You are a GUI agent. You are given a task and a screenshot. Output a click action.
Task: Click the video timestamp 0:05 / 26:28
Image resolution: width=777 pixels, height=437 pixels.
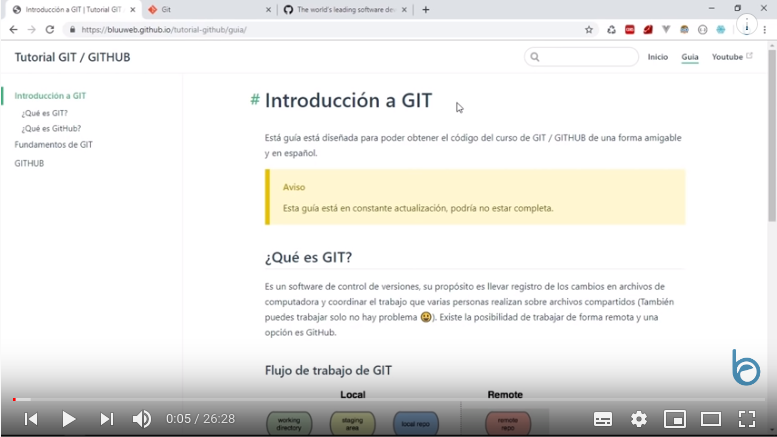point(200,419)
